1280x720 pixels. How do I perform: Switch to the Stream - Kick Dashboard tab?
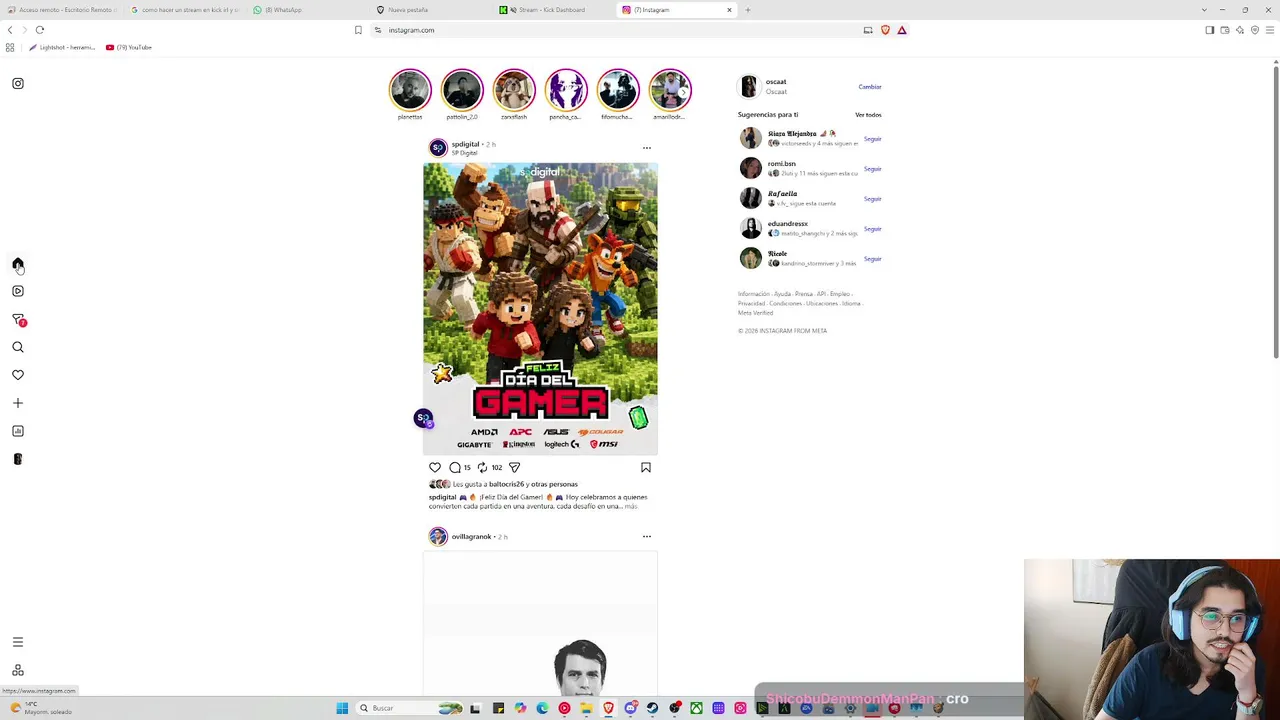tap(555, 10)
